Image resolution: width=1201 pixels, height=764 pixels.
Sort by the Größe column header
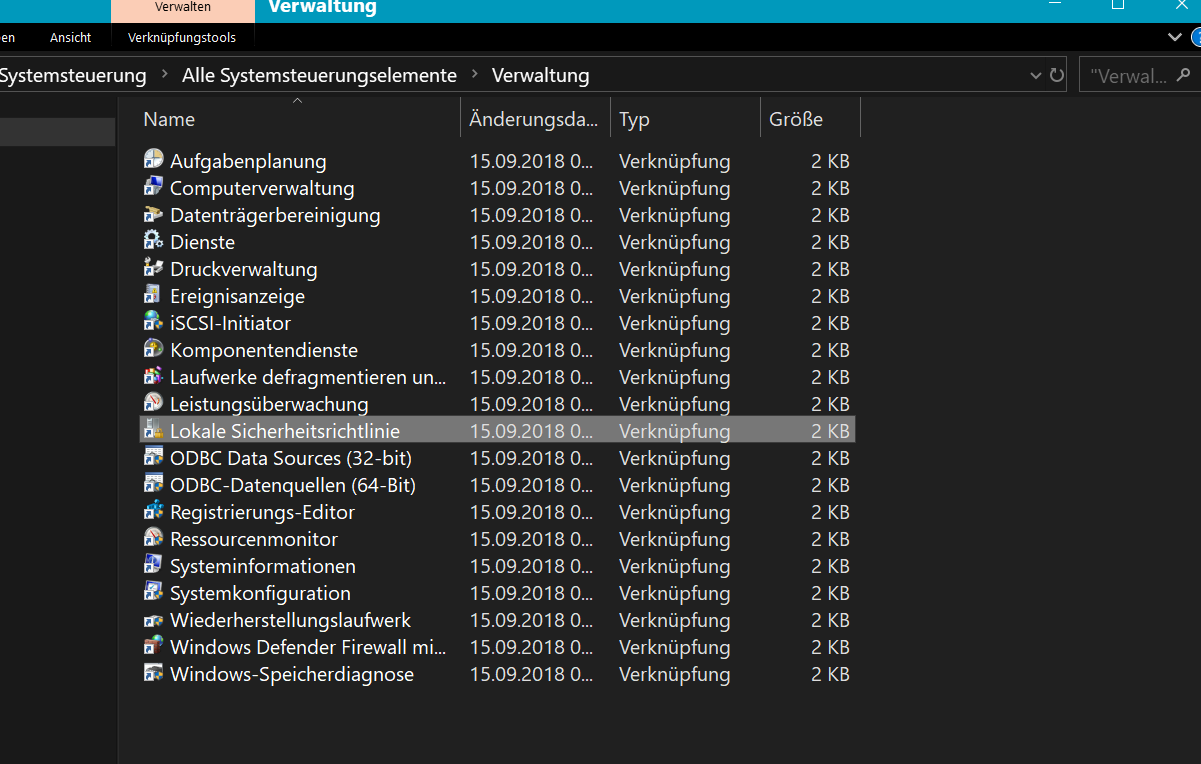[810, 119]
